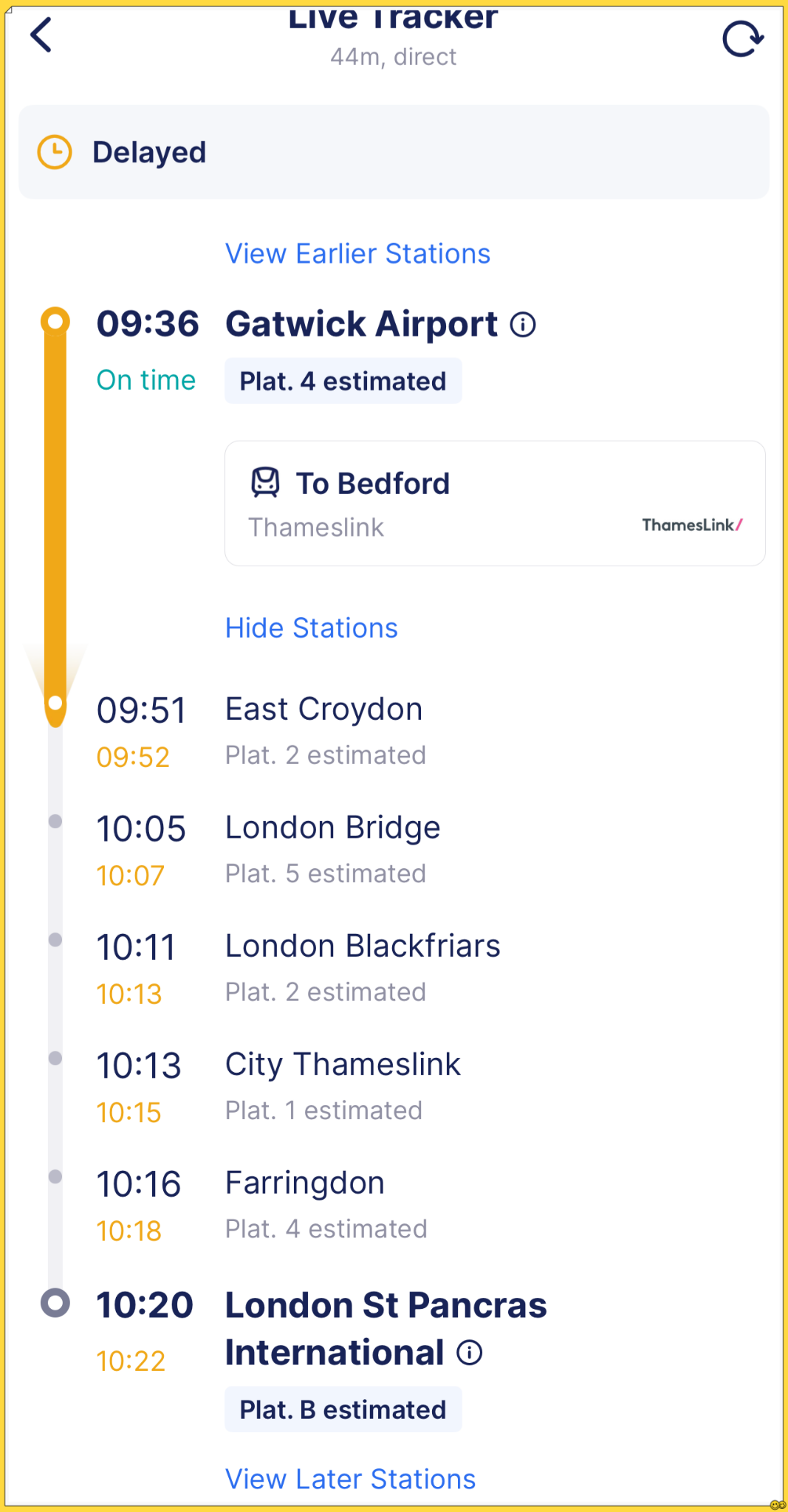
Task: Tap the ThamesLink operator logo
Action: click(x=692, y=525)
